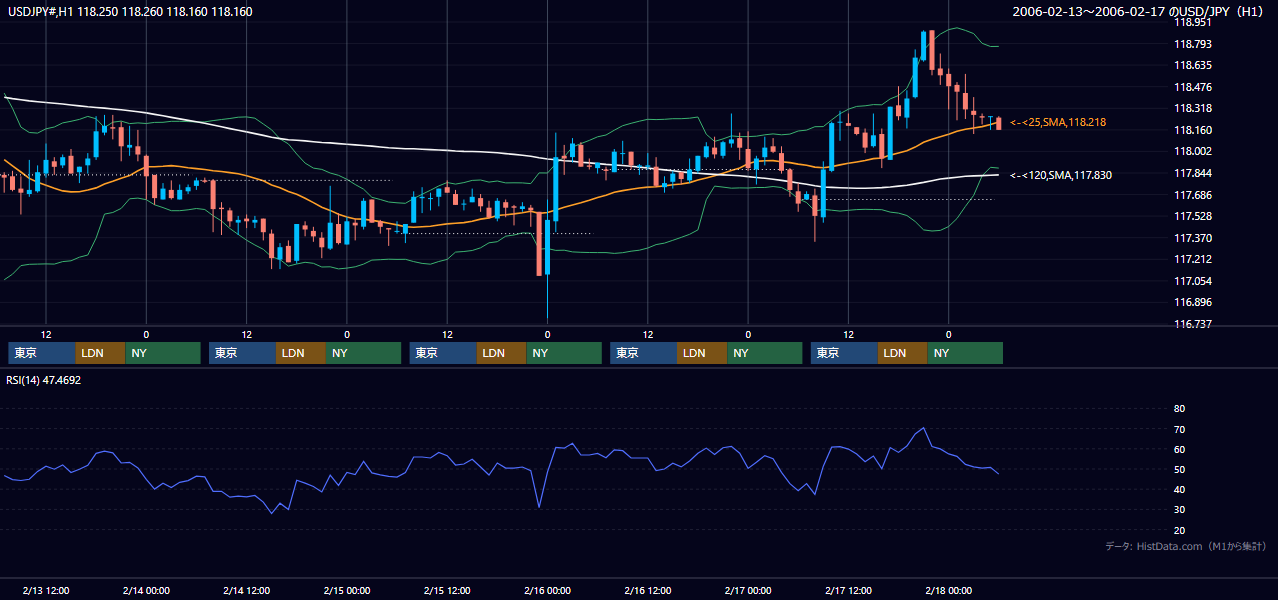This screenshot has width=1278, height=600.
Task: Select the 2/18 00:00 time label
Action: point(948,590)
